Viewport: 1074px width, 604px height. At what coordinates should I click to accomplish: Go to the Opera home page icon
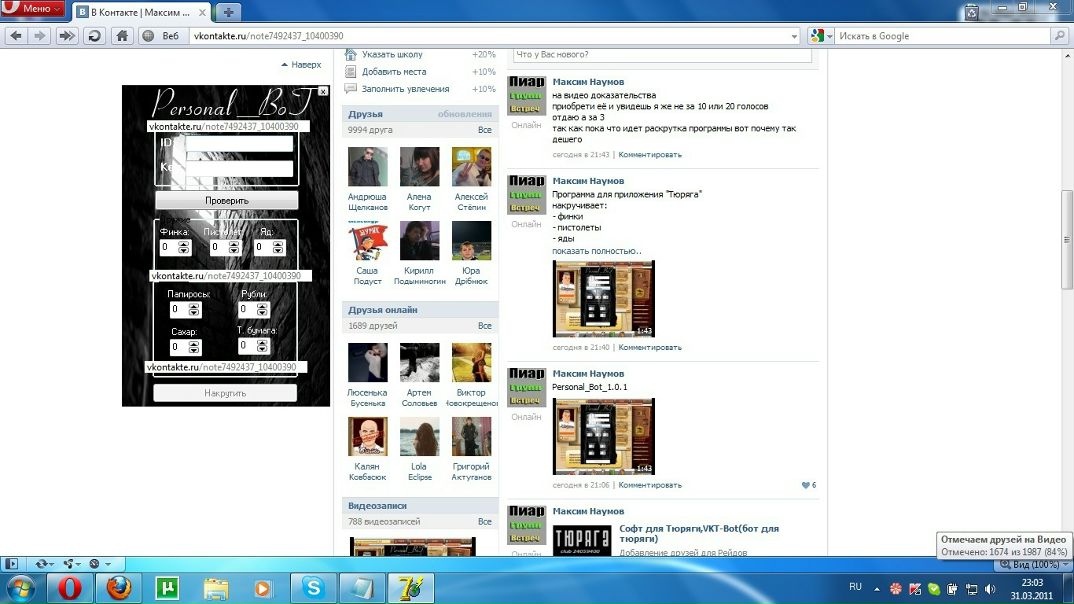pos(121,36)
